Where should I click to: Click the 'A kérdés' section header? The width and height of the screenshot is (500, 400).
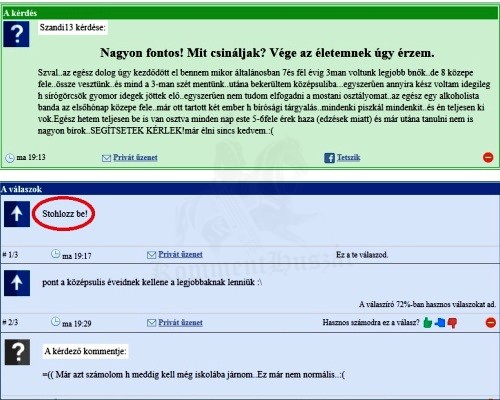click(250, 13)
